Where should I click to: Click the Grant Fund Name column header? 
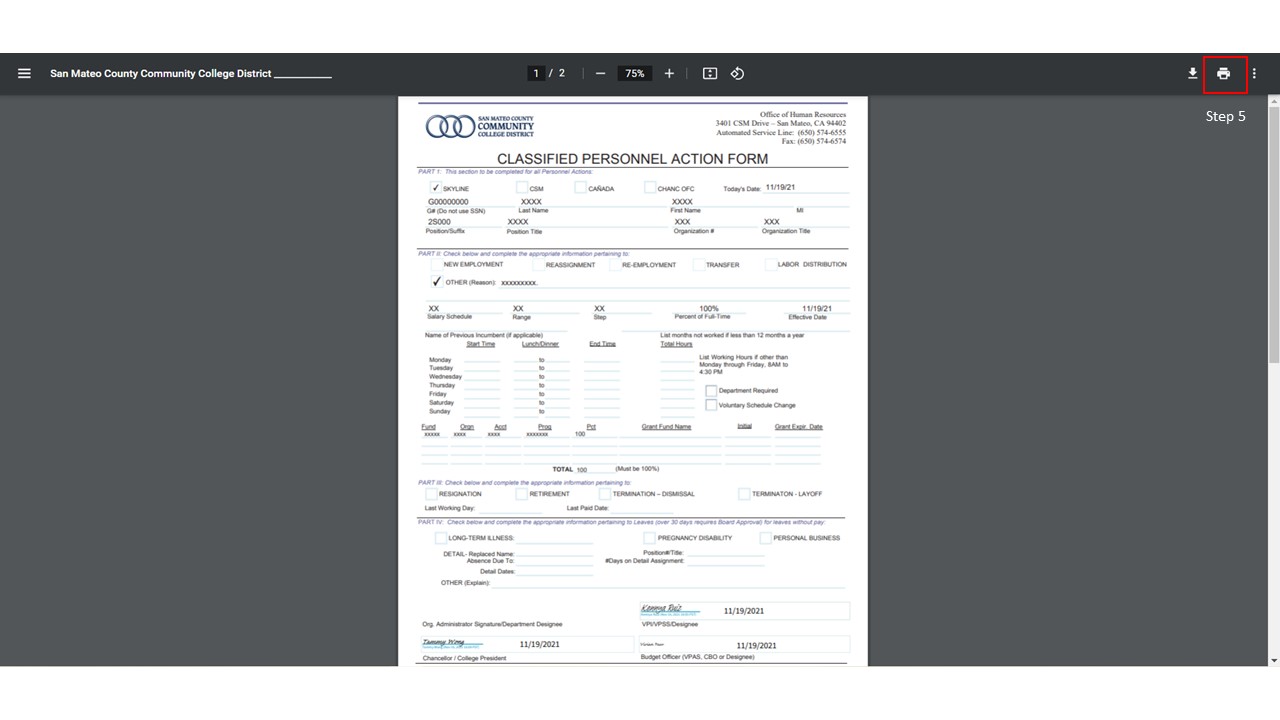(x=666, y=427)
